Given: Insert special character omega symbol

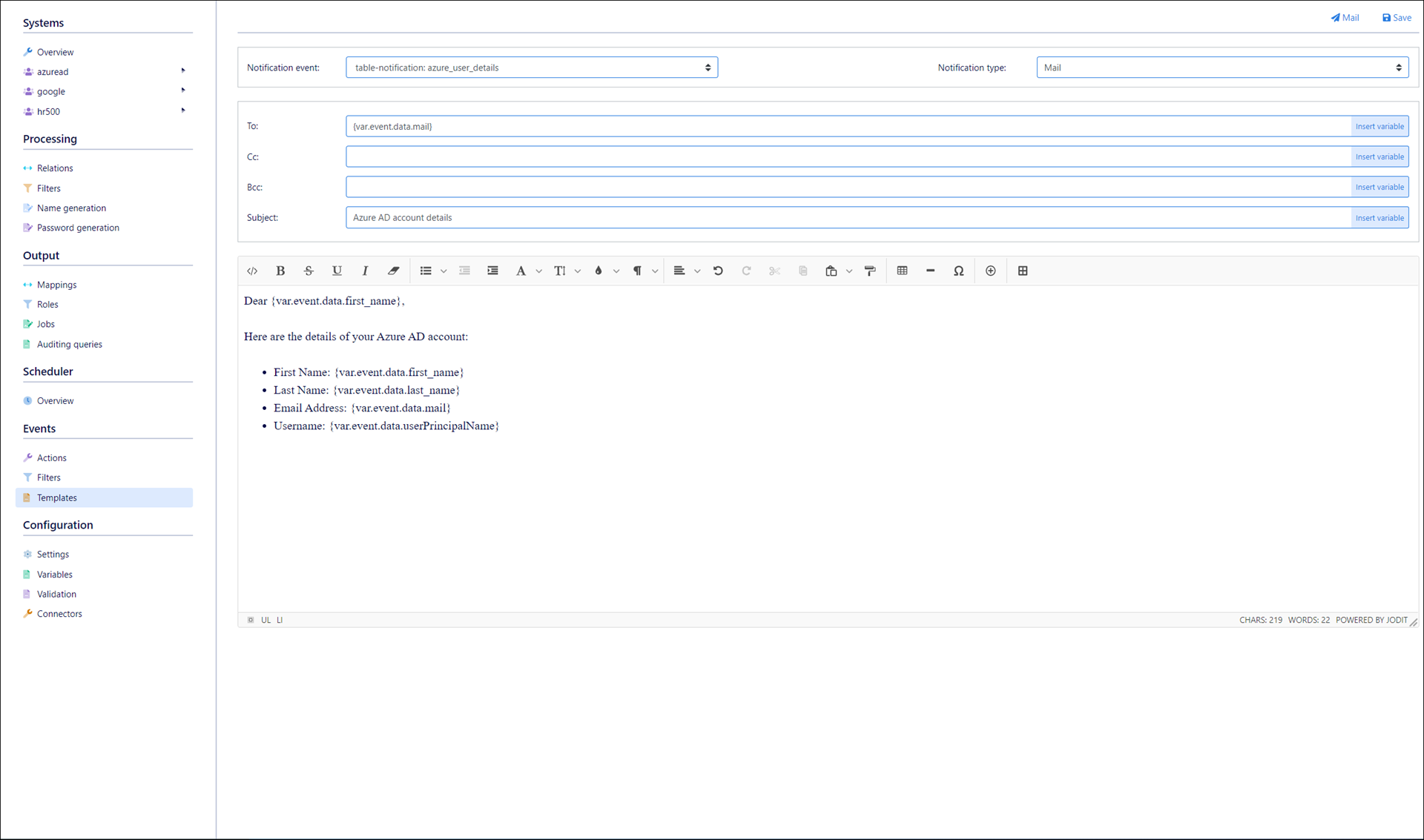Looking at the screenshot, I should point(958,271).
